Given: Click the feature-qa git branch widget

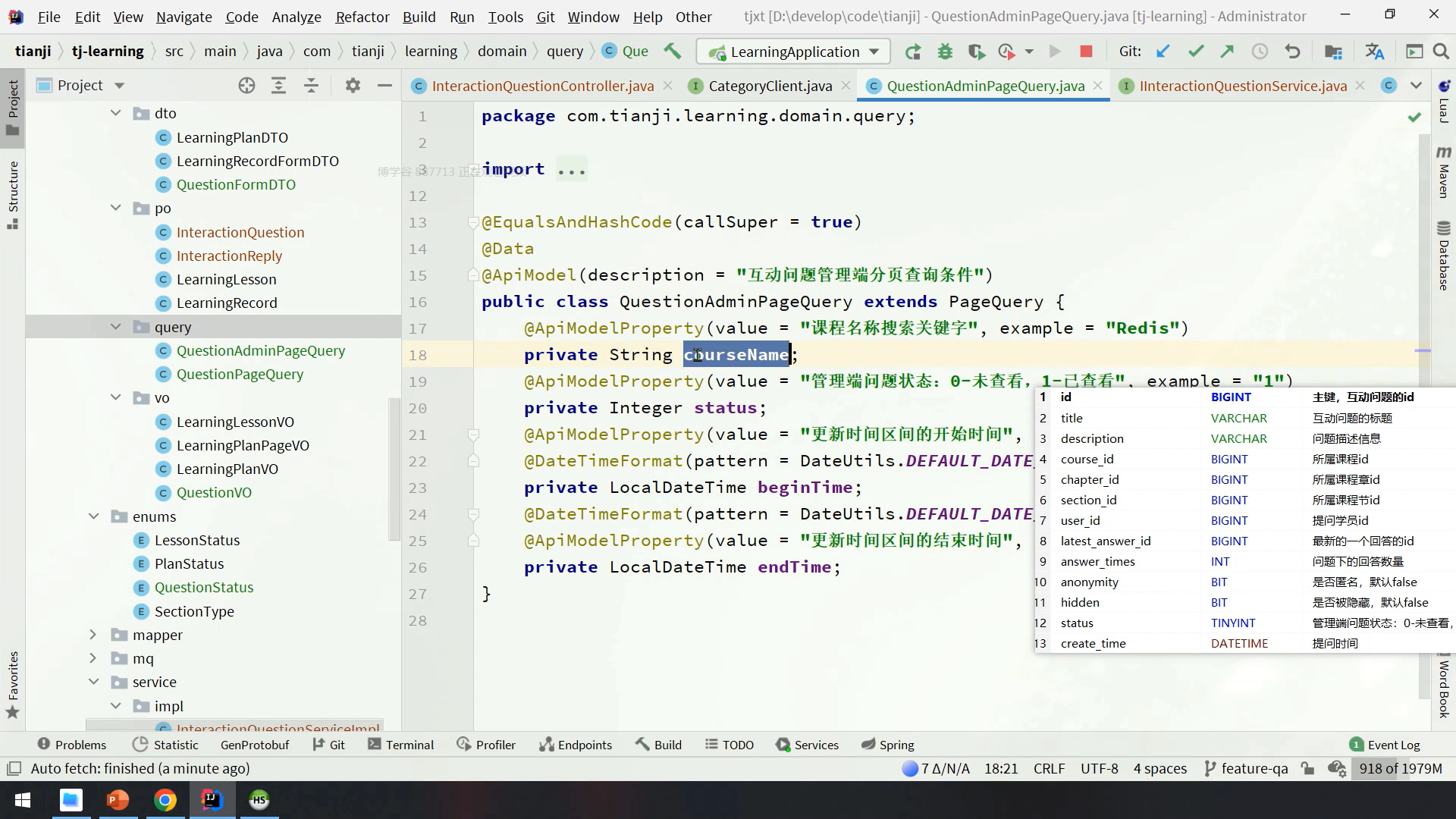Looking at the screenshot, I should (x=1245, y=768).
